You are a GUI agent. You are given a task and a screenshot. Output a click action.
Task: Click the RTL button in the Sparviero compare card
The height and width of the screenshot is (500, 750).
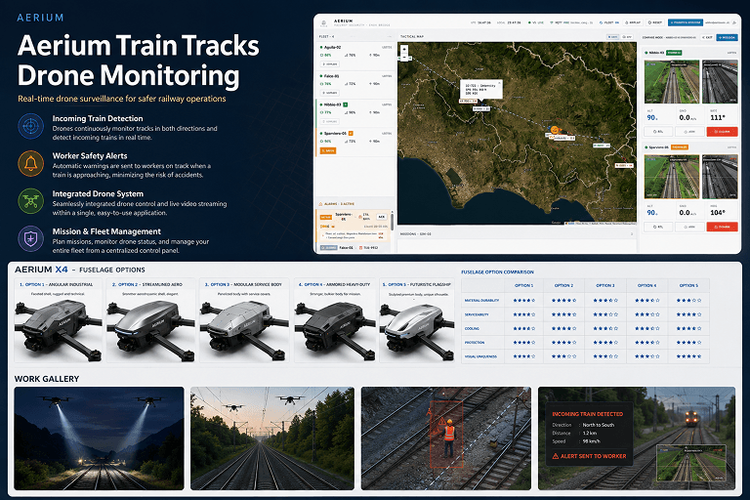659,227
